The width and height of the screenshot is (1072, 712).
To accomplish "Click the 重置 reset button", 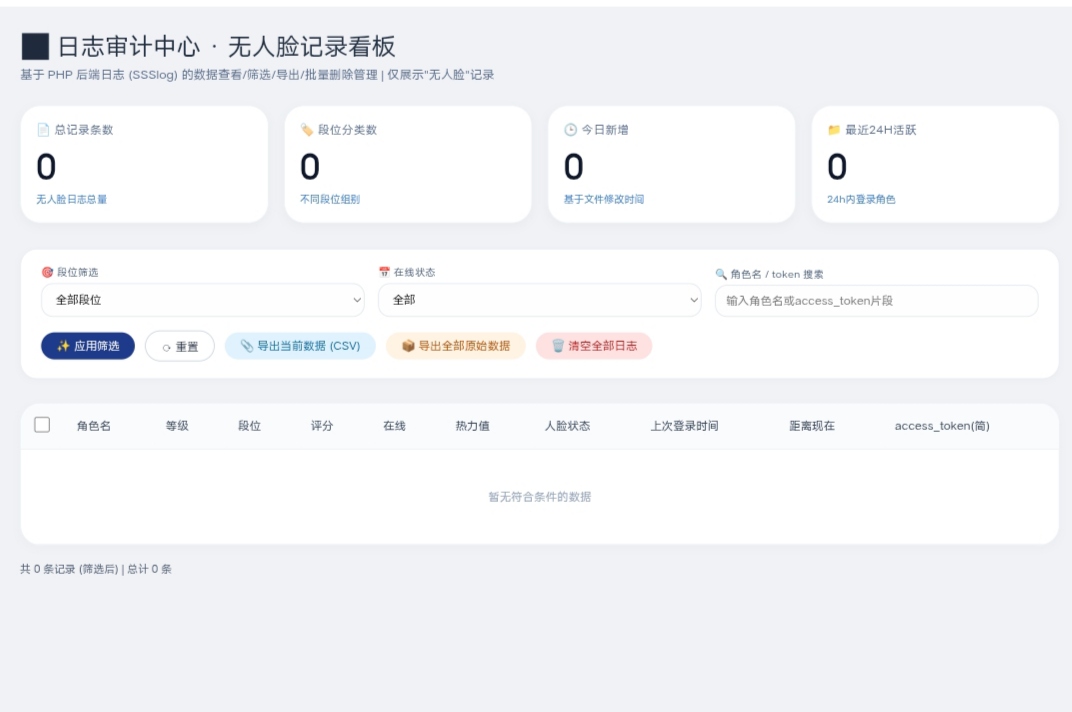I will click(x=180, y=347).
